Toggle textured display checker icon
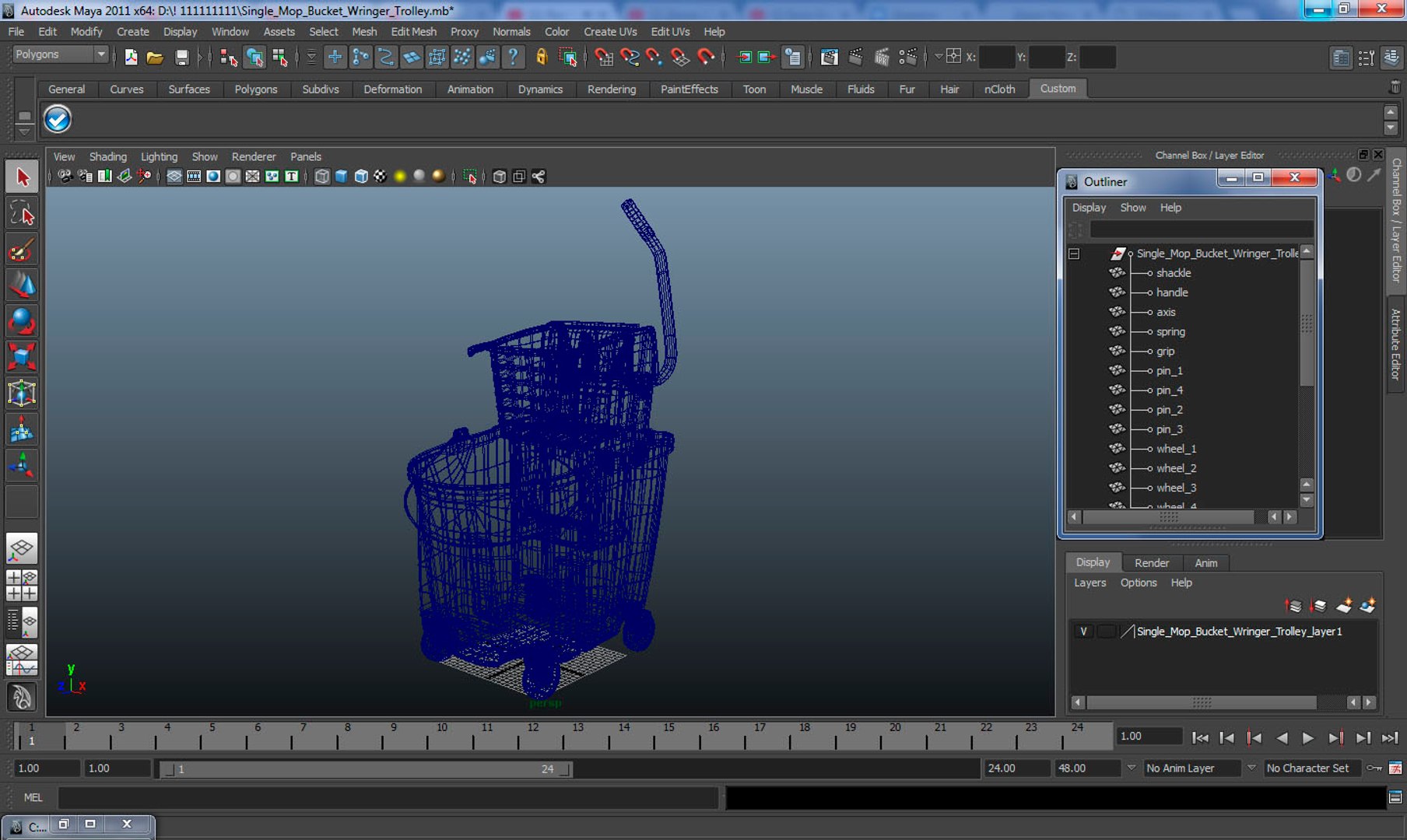This screenshot has width=1407, height=840. click(380, 177)
